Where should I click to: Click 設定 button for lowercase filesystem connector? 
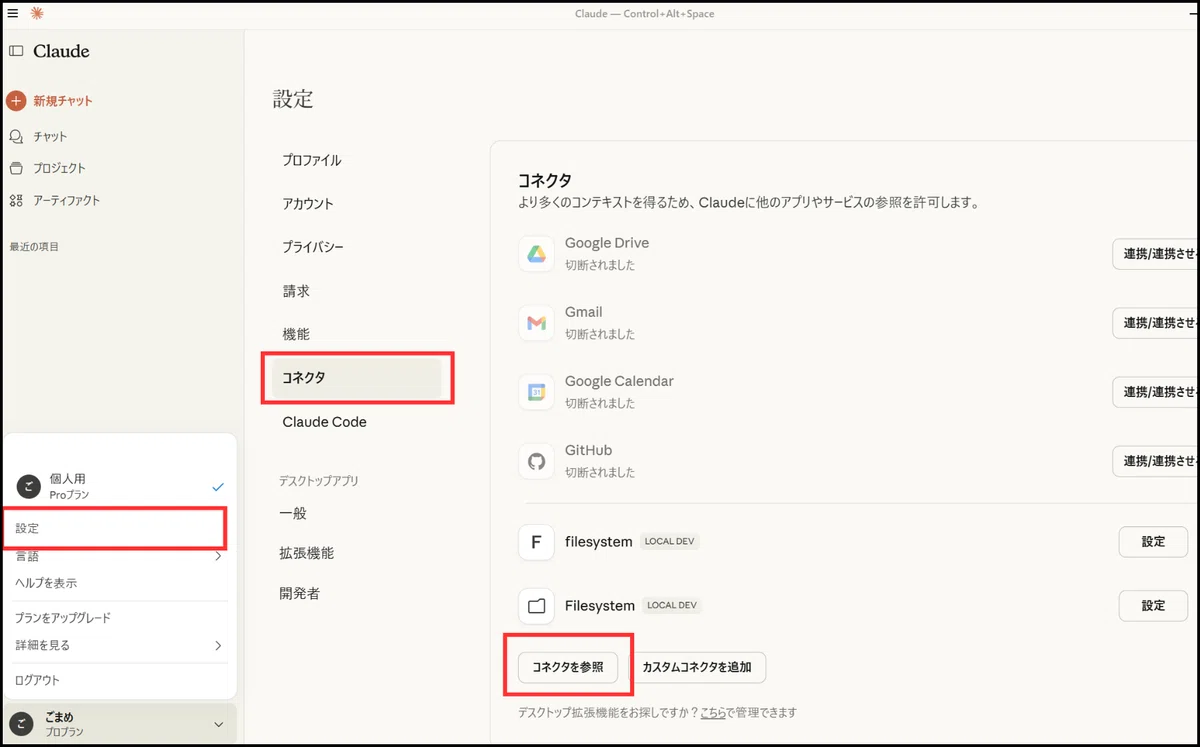pyautogui.click(x=1153, y=542)
